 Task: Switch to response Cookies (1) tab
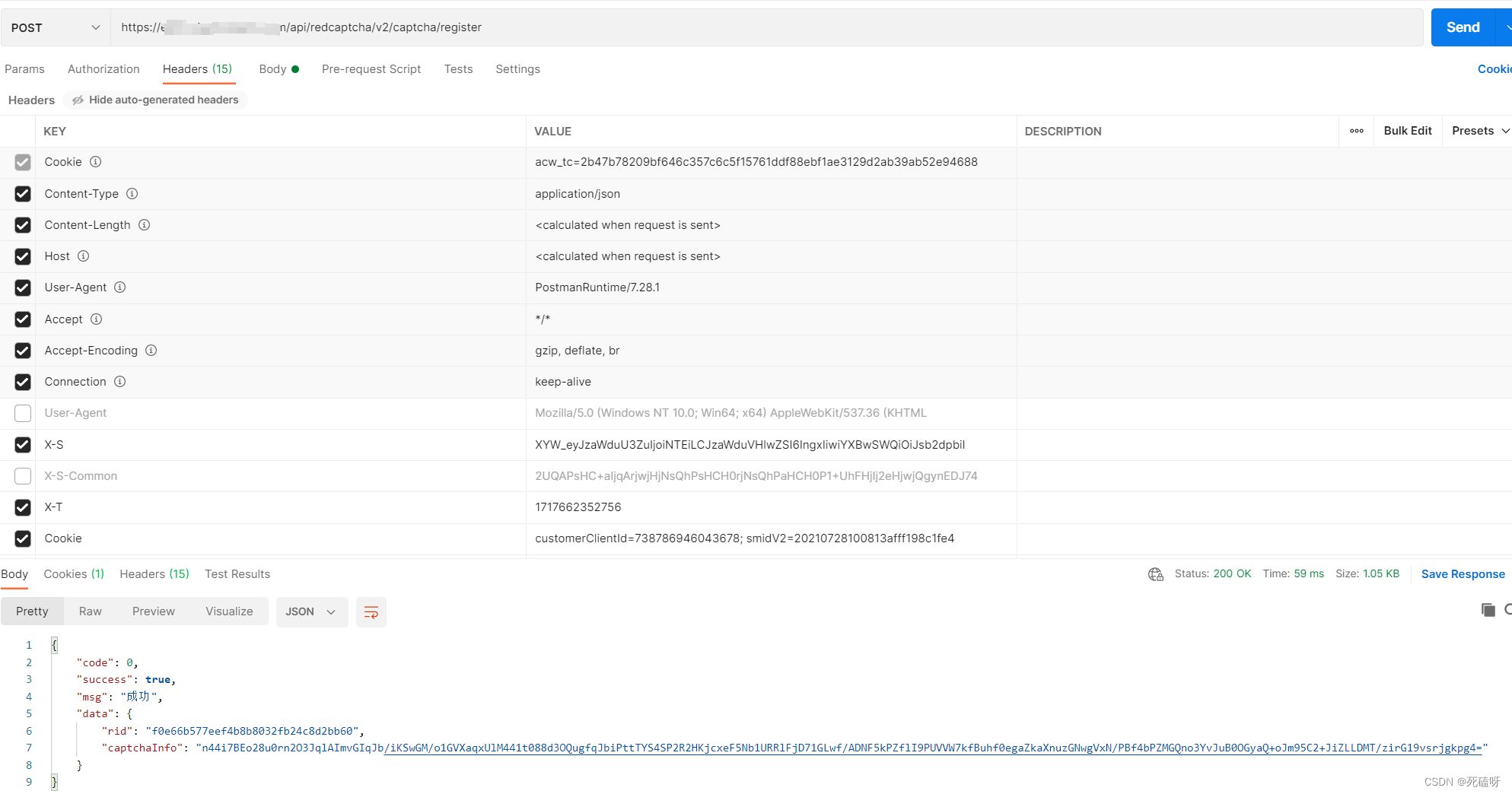click(74, 574)
